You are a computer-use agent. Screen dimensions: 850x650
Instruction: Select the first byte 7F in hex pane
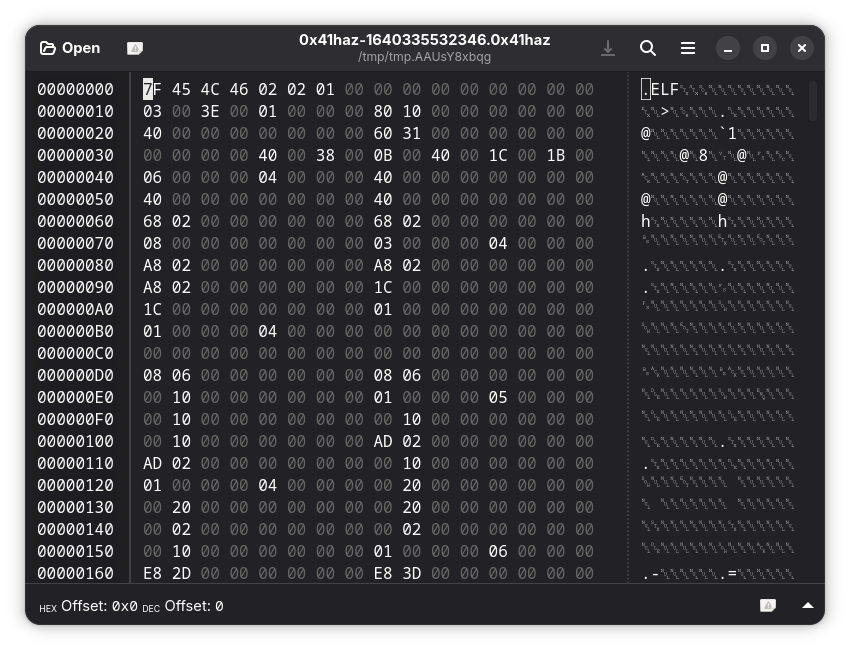point(152,89)
